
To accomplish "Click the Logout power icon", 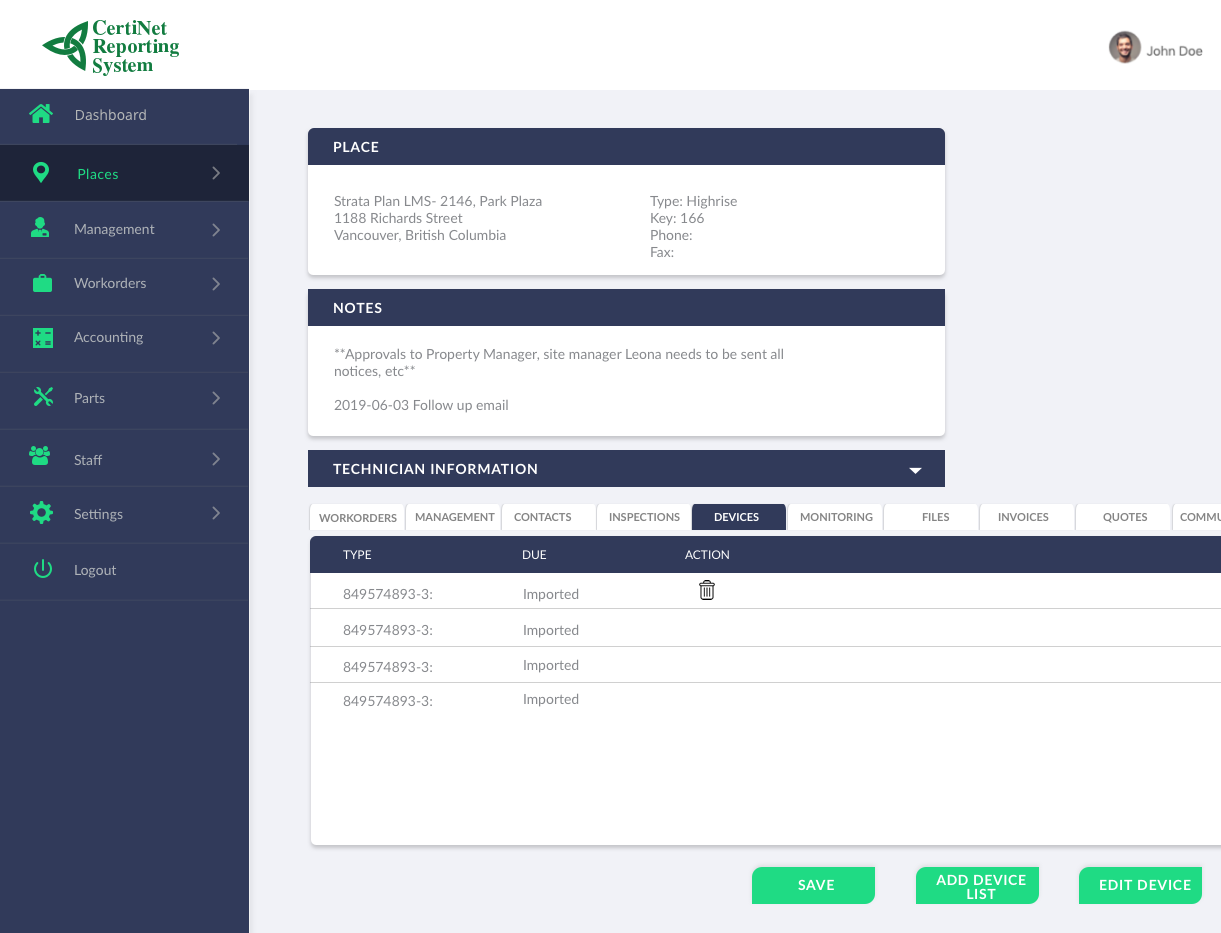I will (41, 570).
